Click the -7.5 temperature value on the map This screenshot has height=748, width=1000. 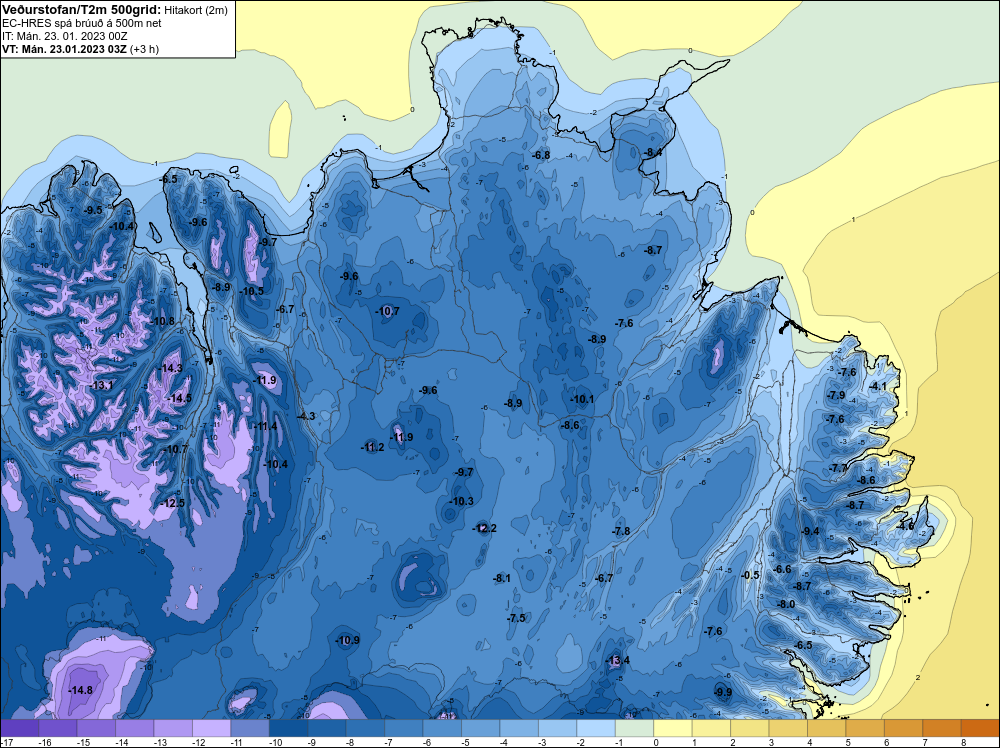coord(517,618)
